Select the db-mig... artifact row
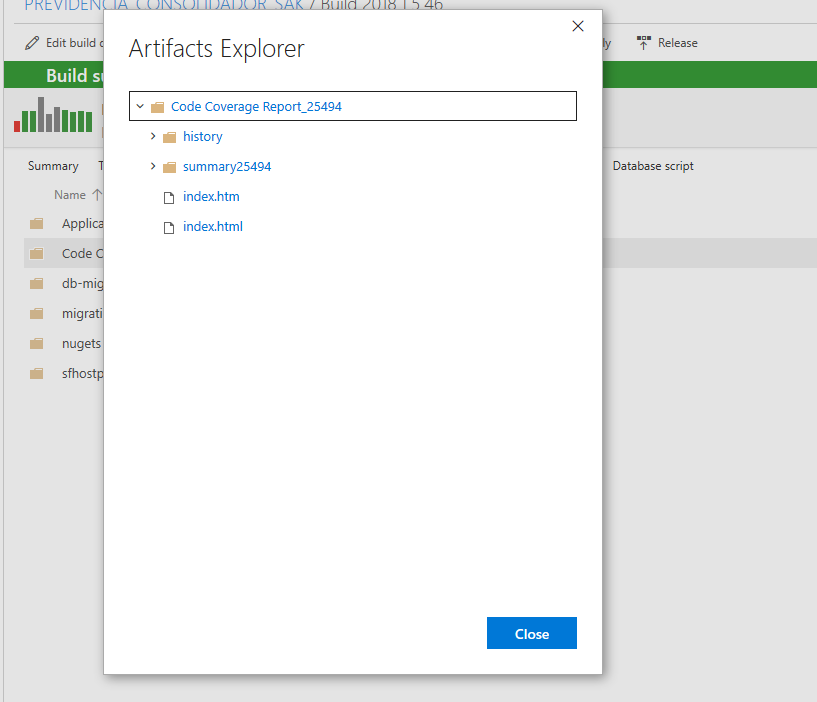817x702 pixels. (64, 284)
